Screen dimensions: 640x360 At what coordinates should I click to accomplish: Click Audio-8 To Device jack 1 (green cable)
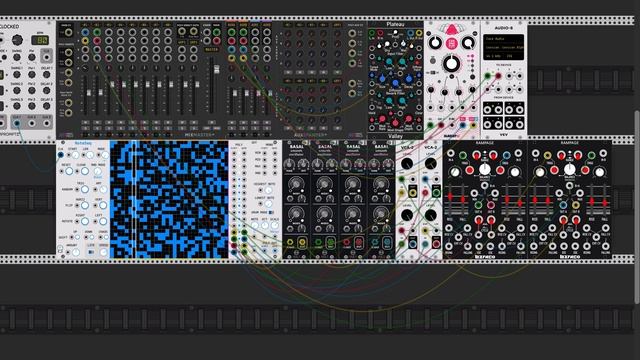pyautogui.click(x=487, y=76)
